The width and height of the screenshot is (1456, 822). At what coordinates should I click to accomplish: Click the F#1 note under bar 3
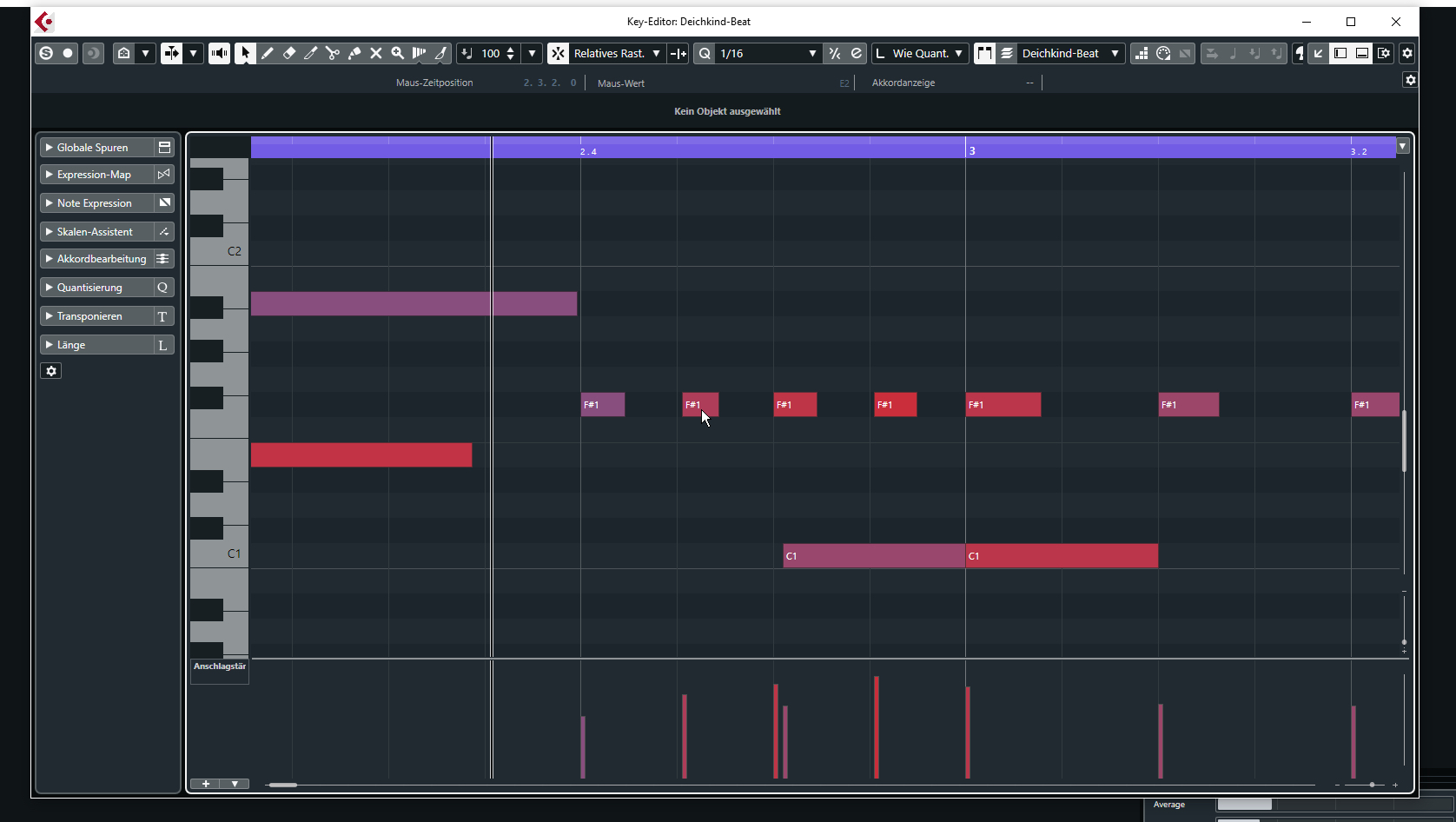pyautogui.click(x=1003, y=405)
